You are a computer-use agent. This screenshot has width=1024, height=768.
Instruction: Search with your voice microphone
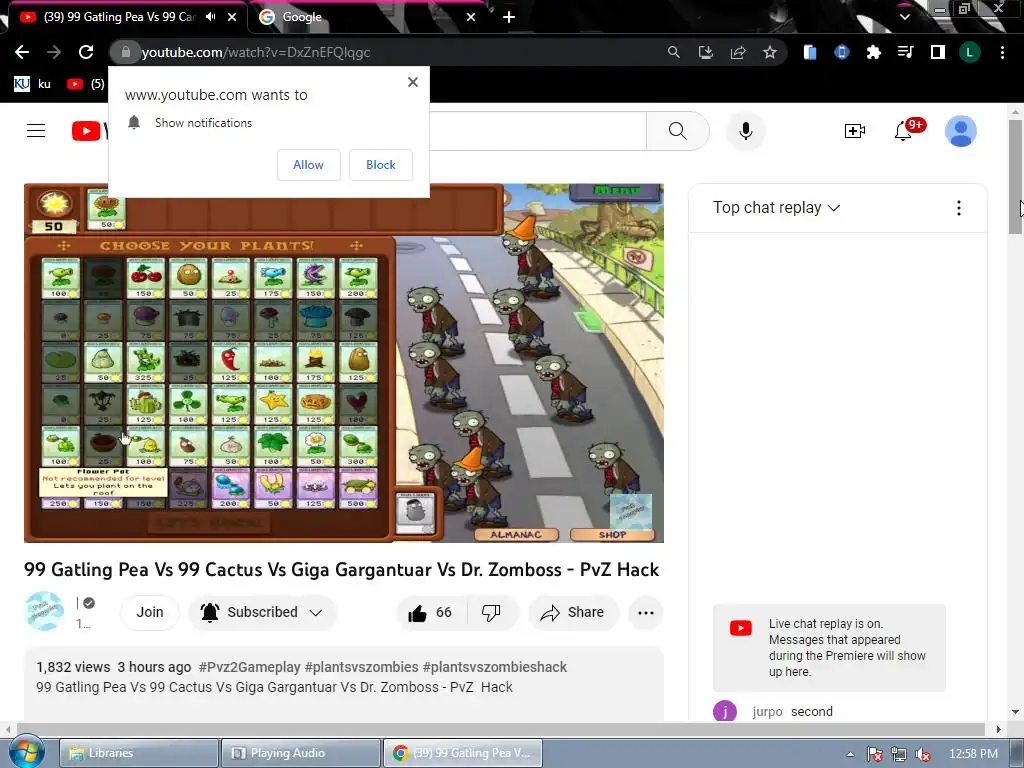click(745, 131)
